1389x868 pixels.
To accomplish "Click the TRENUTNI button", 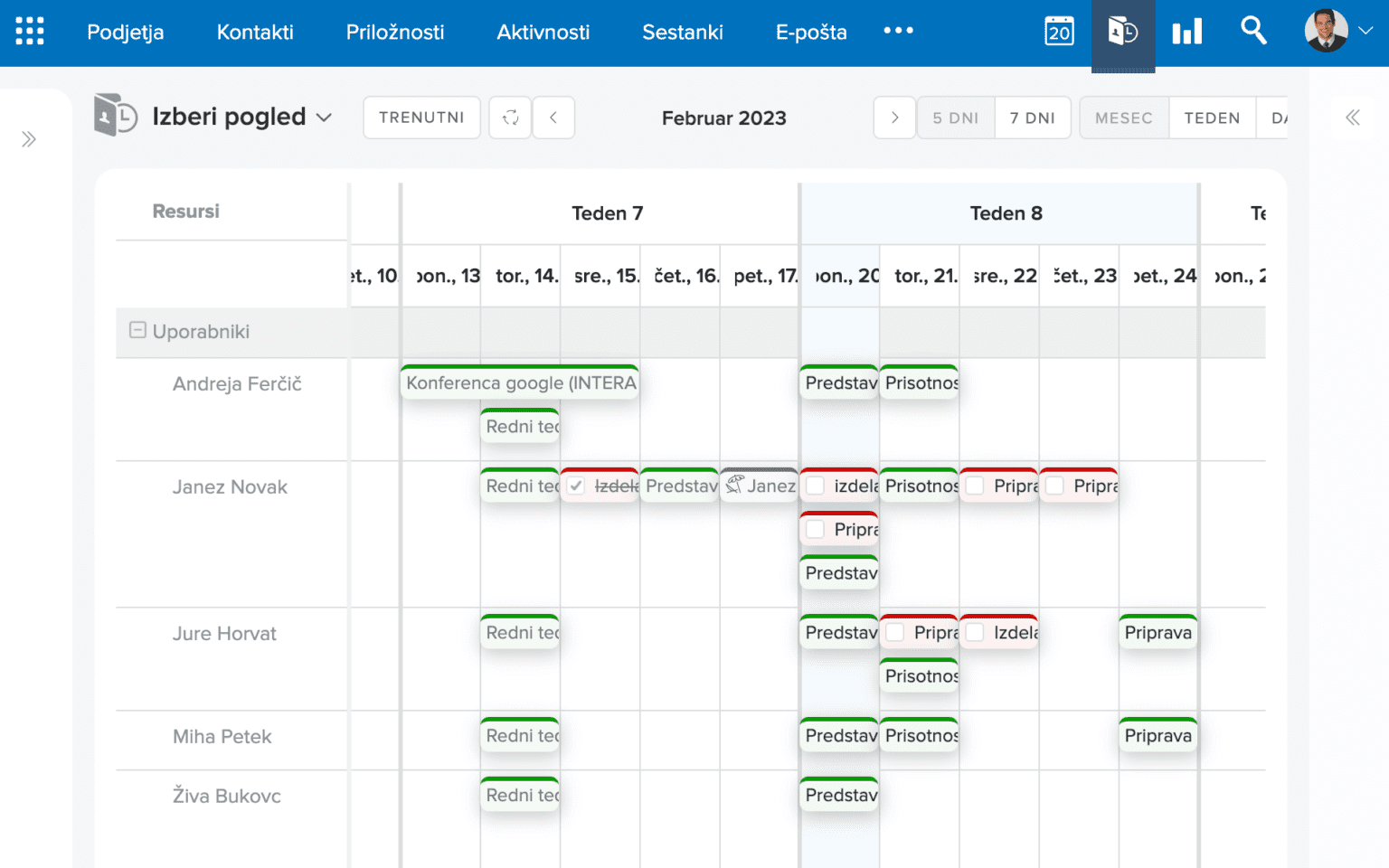I will pos(421,118).
